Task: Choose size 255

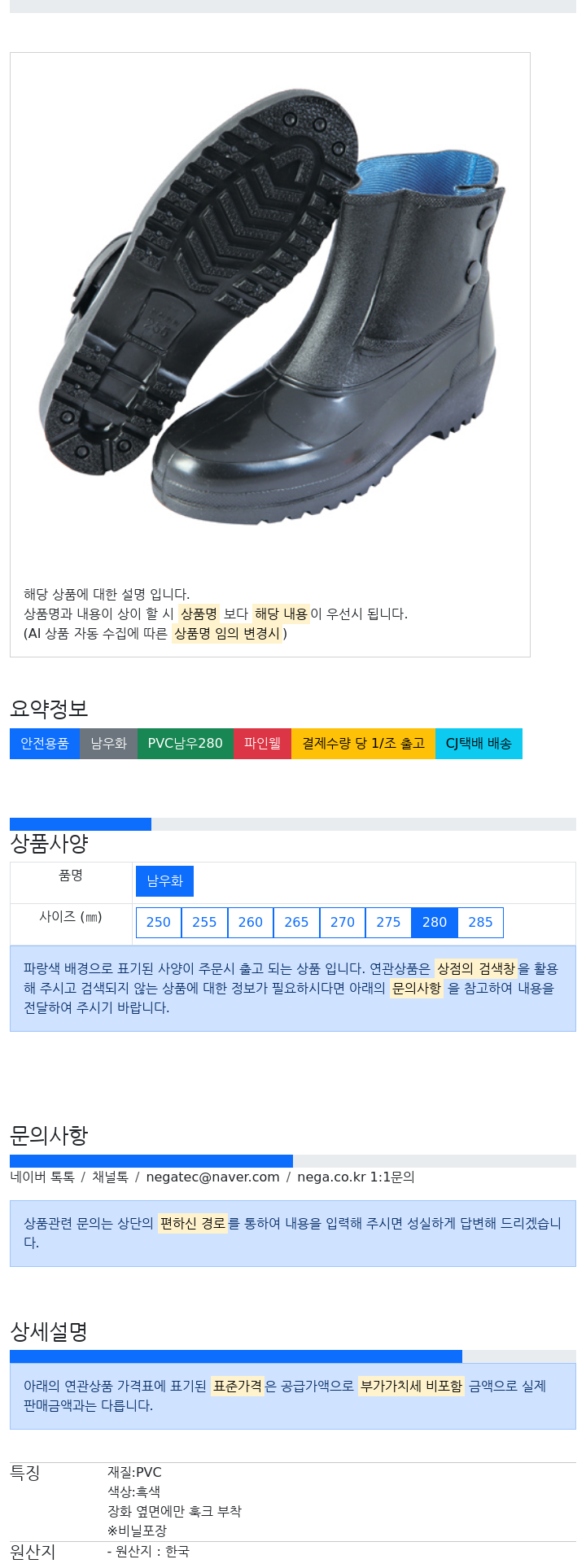Action: pyautogui.click(x=204, y=923)
